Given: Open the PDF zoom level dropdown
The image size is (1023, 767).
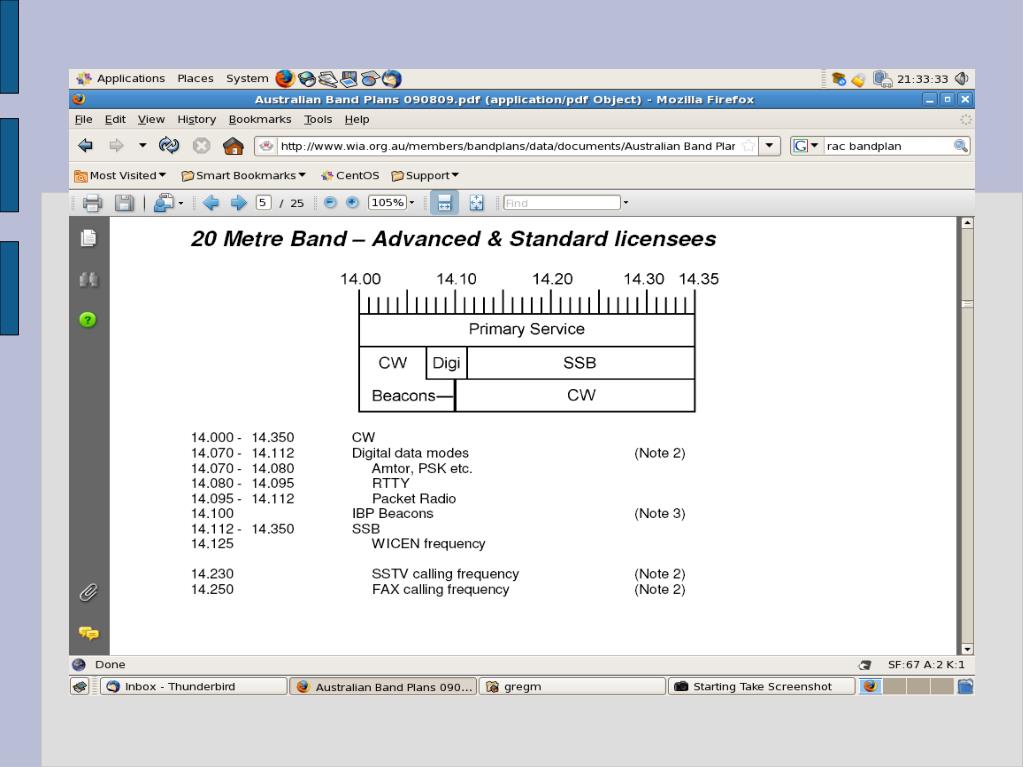Looking at the screenshot, I should 411,203.
